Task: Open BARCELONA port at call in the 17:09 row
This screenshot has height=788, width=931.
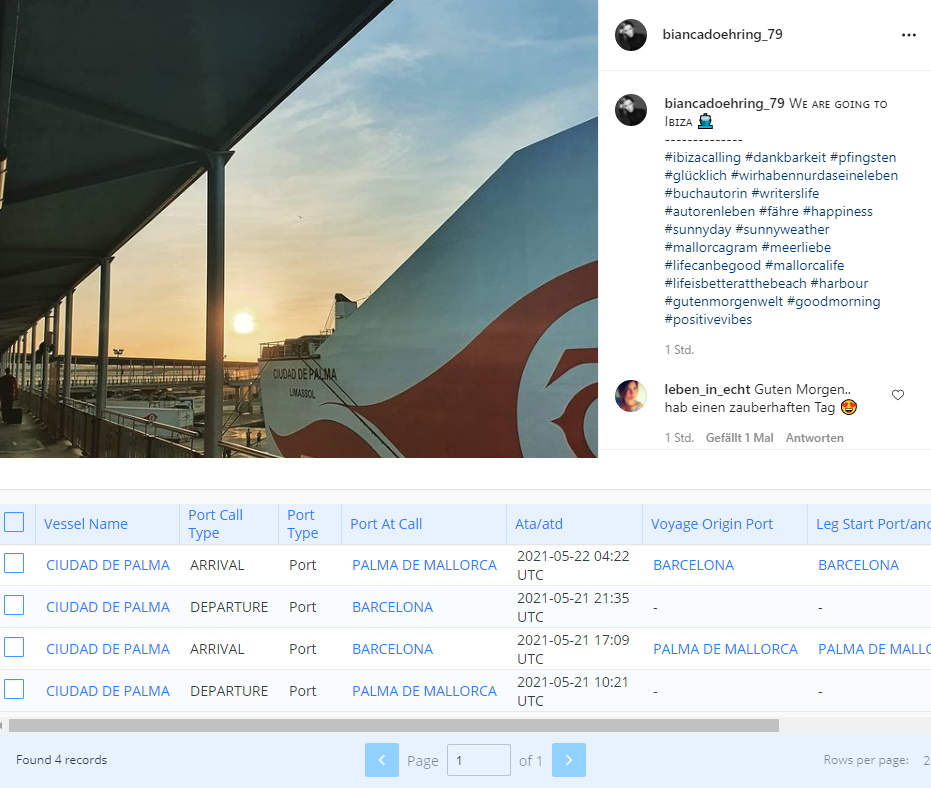Action: tap(392, 649)
